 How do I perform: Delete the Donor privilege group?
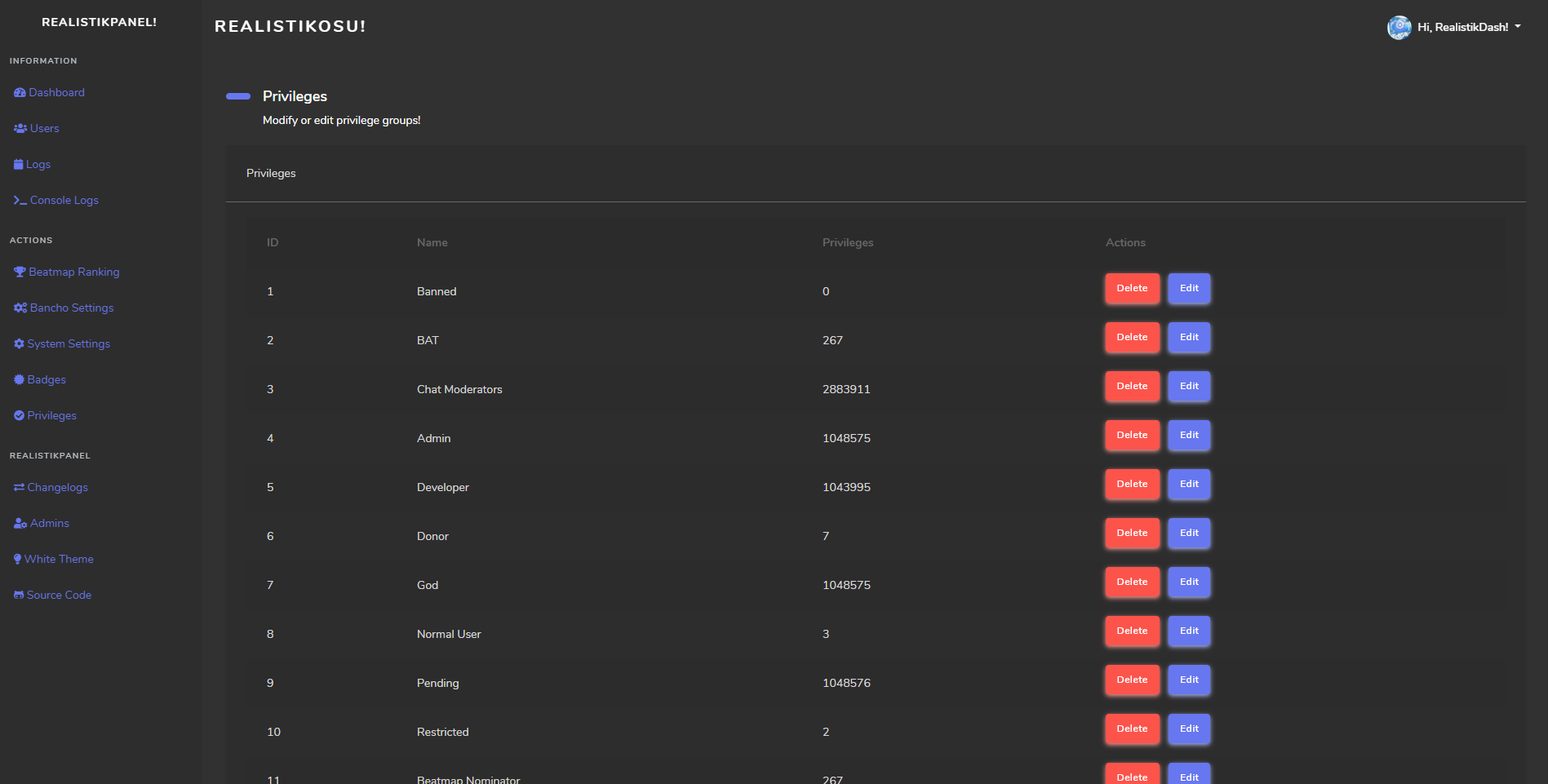point(1132,534)
